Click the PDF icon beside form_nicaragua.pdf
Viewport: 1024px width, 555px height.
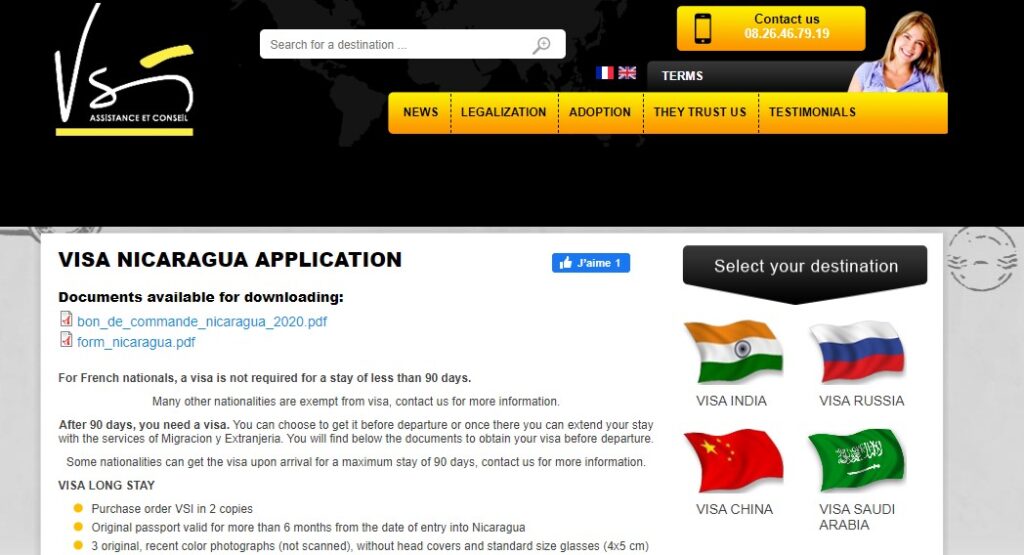click(x=66, y=340)
